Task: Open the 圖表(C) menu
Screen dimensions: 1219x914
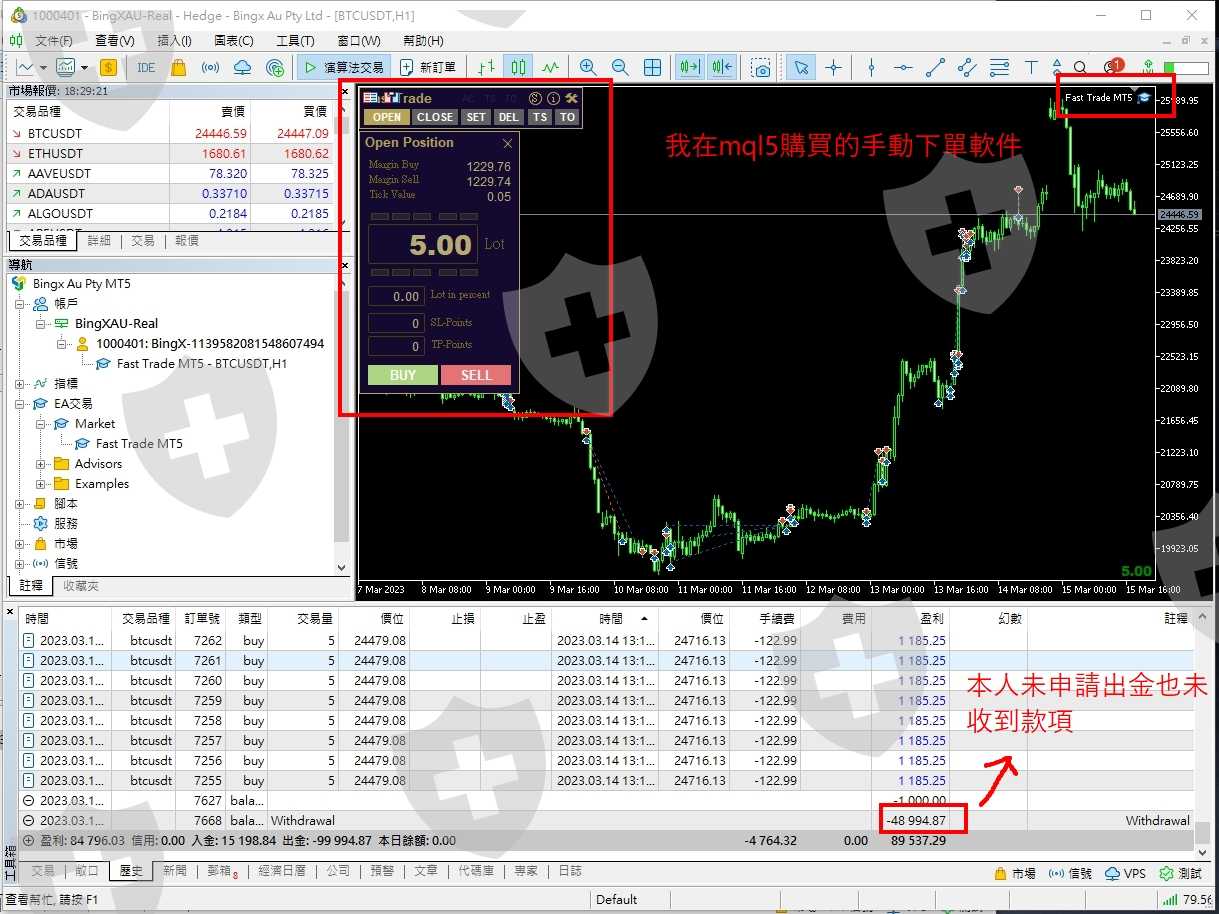Action: click(x=233, y=41)
